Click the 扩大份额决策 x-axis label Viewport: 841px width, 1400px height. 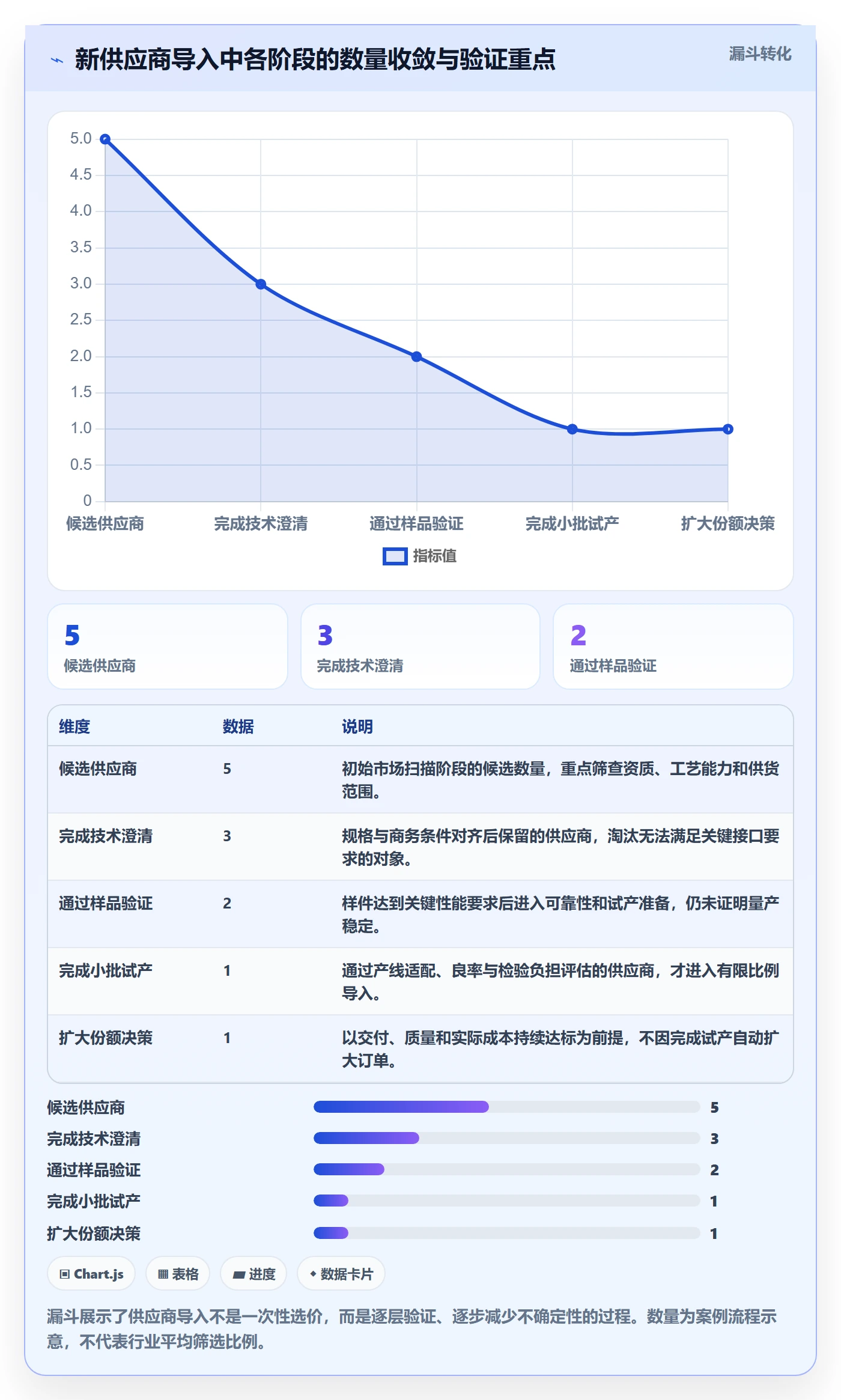727,524
